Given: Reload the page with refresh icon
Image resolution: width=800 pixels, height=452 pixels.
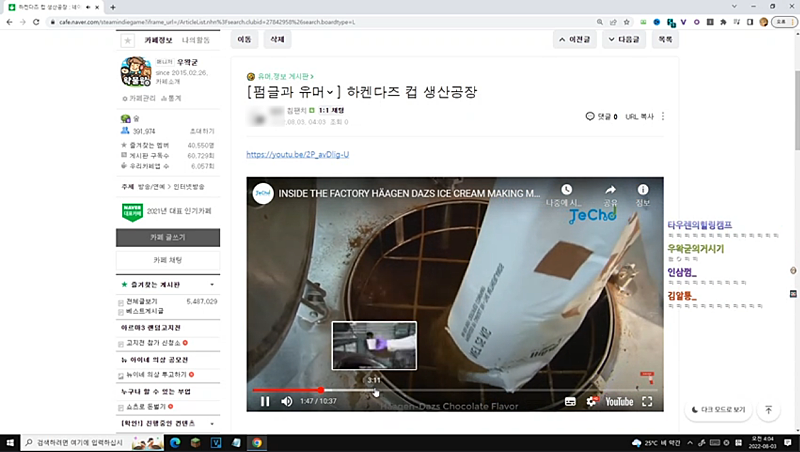Looking at the screenshot, I should coord(36,22).
